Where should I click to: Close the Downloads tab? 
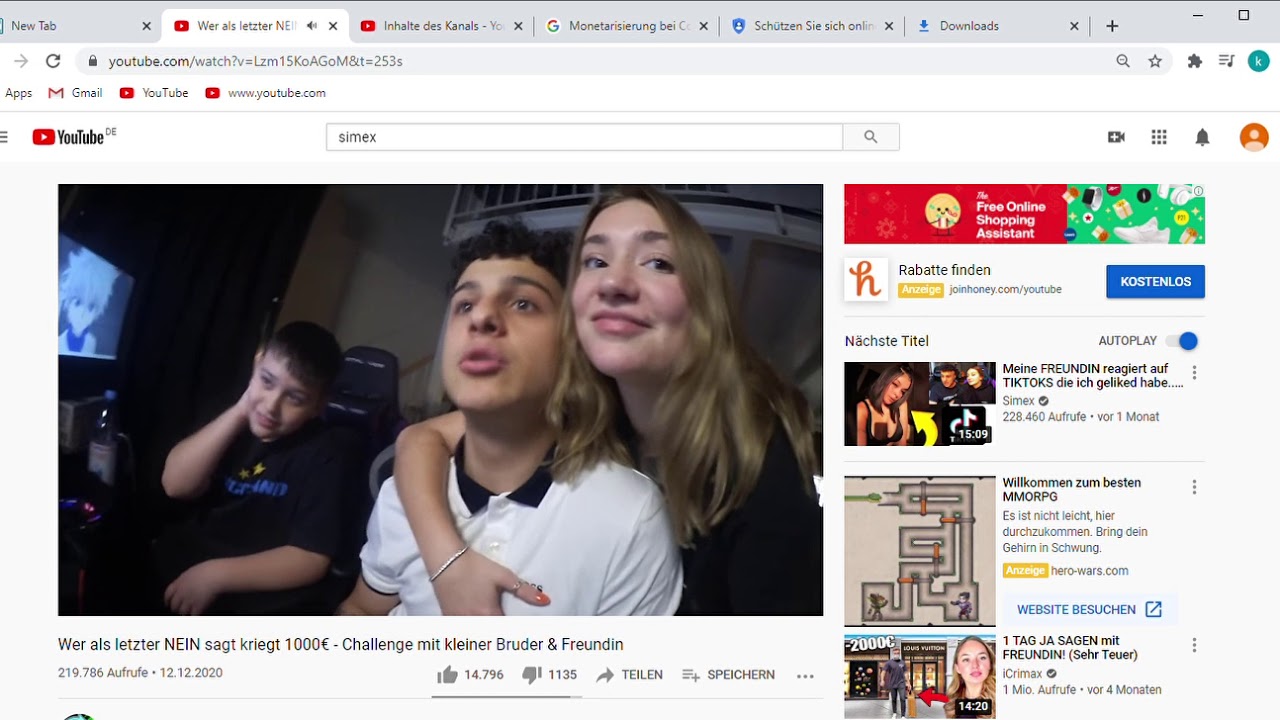pyautogui.click(x=1074, y=26)
